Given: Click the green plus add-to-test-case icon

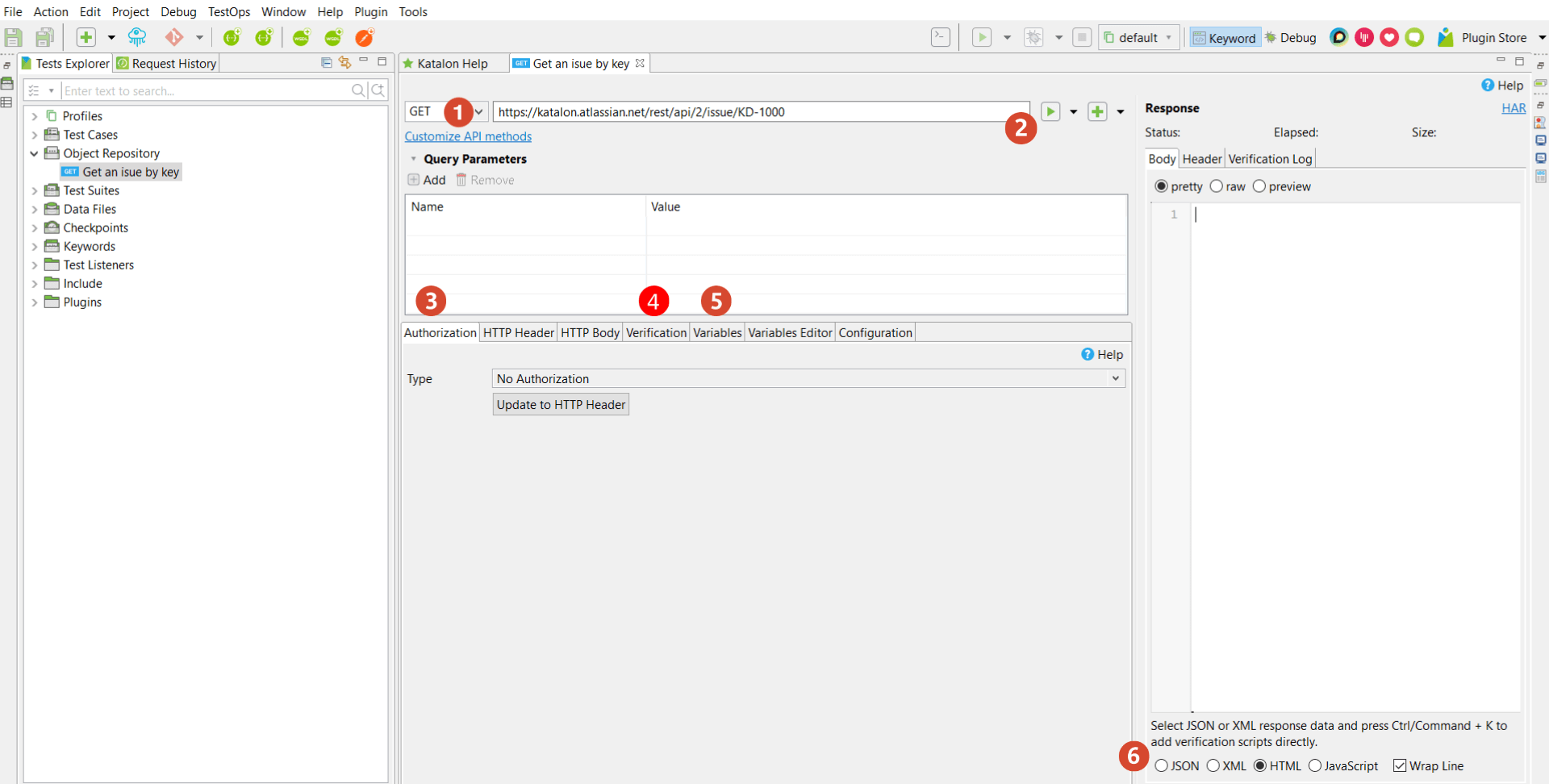Looking at the screenshot, I should pyautogui.click(x=1098, y=111).
